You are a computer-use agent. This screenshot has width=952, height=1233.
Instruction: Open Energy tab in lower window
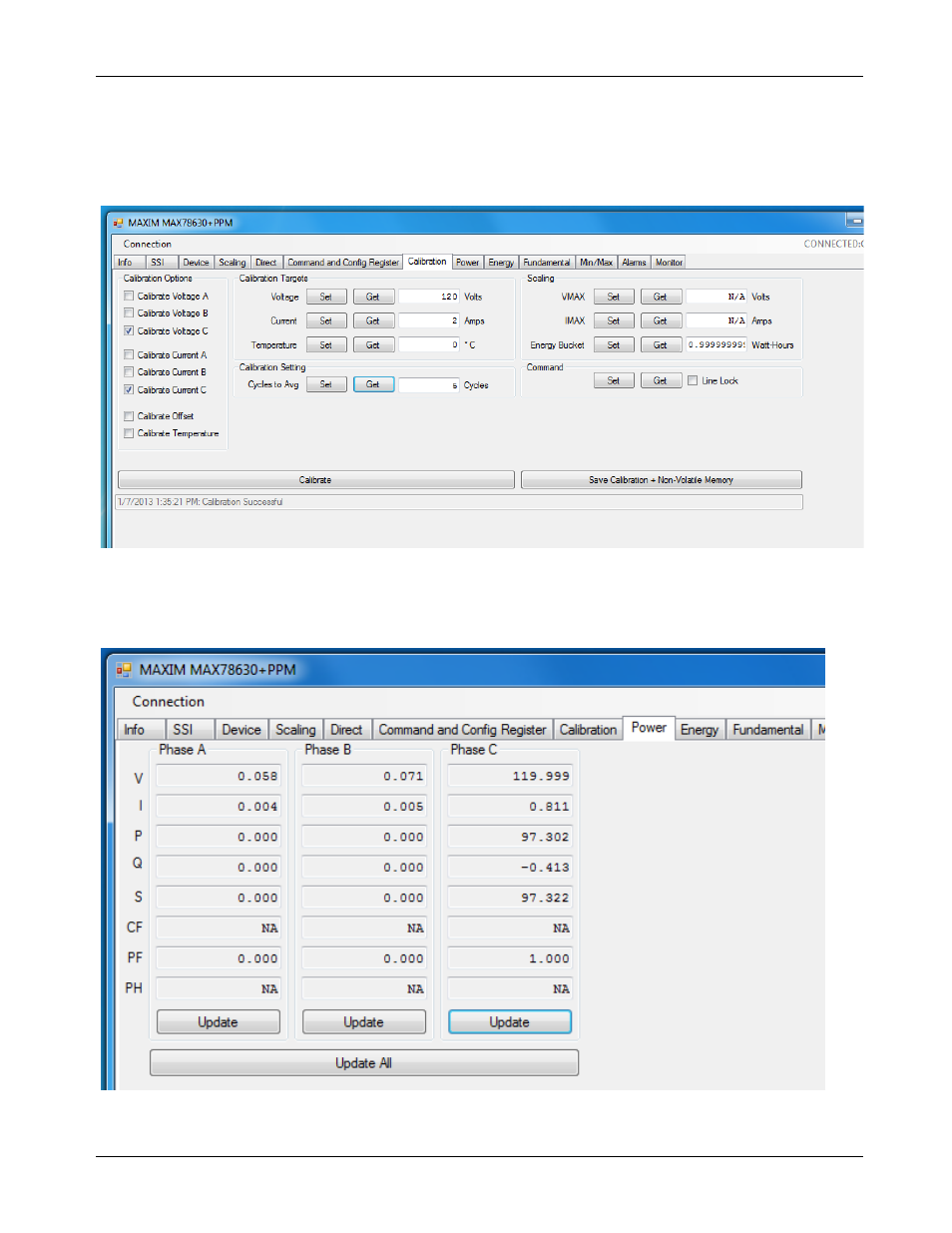tap(700, 730)
